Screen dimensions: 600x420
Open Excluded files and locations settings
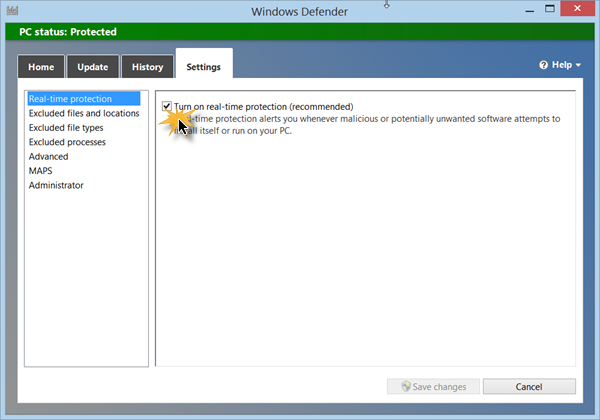tap(84, 114)
